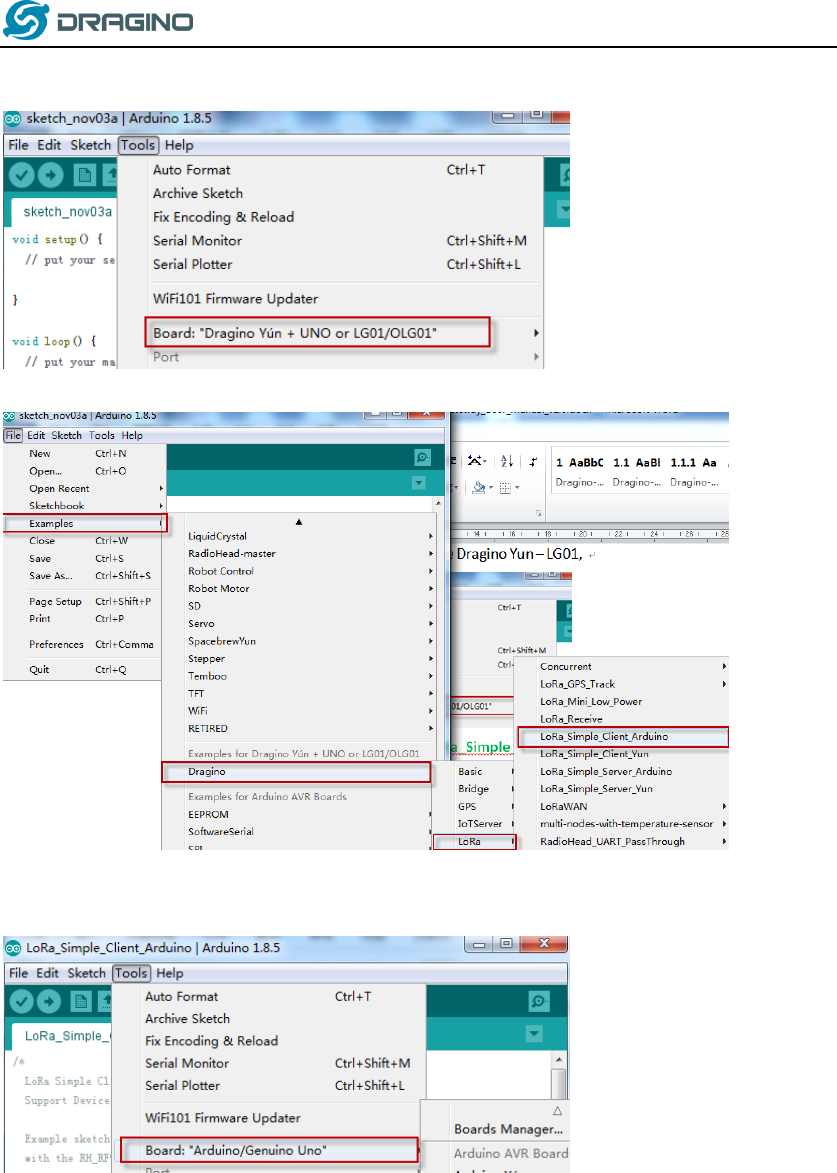Expand the LoRa_GPS_Track submenu arrow

click(x=724, y=684)
